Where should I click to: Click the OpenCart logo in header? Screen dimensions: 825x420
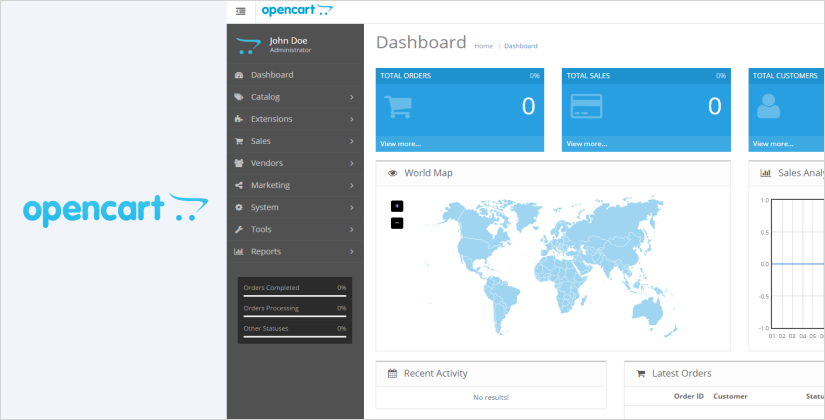[x=297, y=11]
